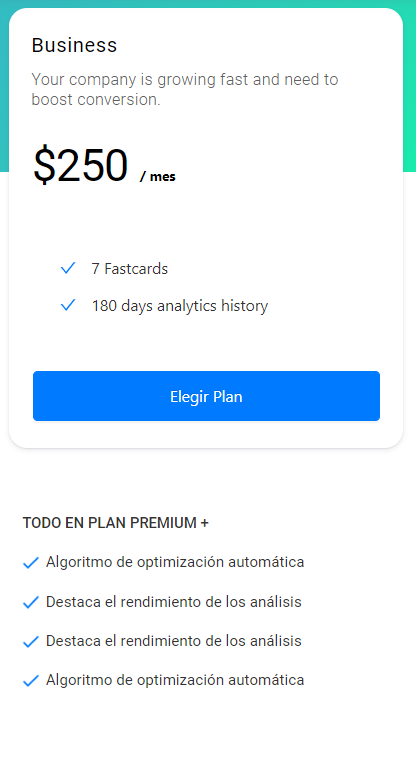416x762 pixels.
Task: Click the $250 price amount
Action: 81,166
